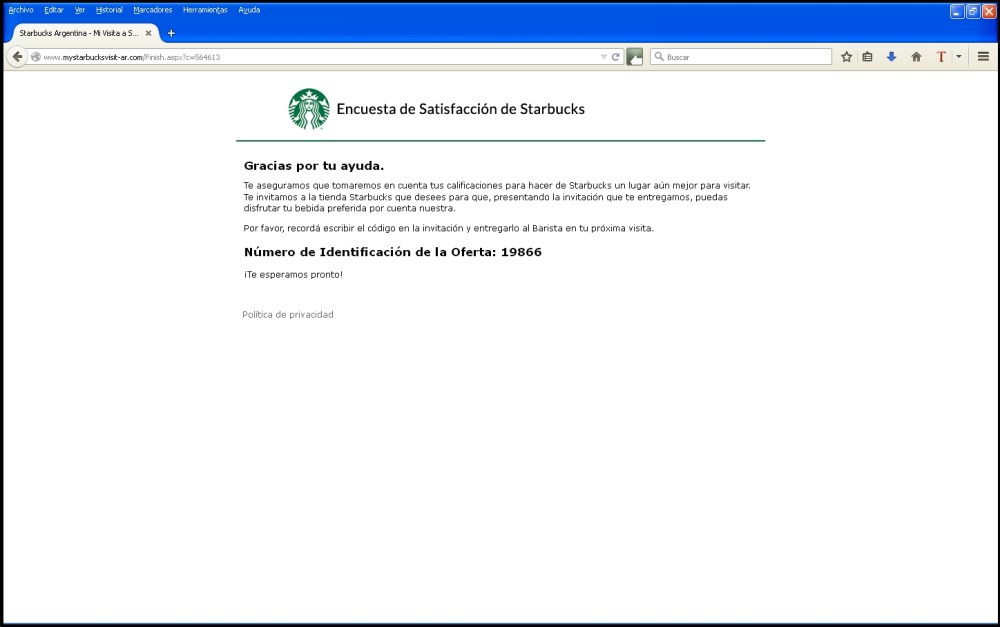Click the green arrow extension icon beside the address bar
Image resolution: width=1000 pixels, height=627 pixels.
click(x=634, y=57)
